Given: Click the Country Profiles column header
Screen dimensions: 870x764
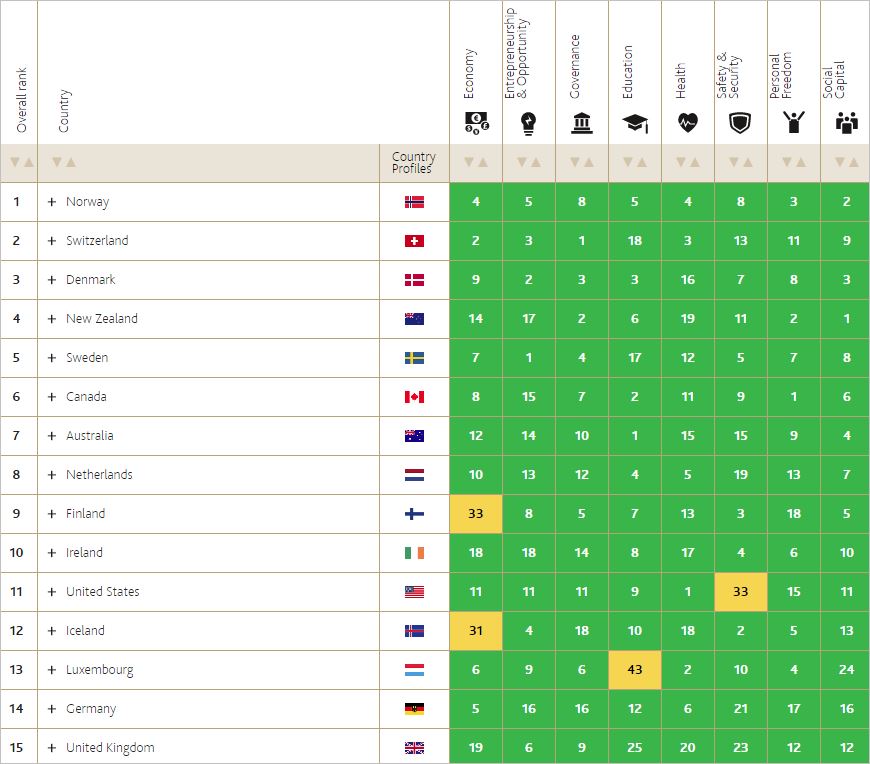Looking at the screenshot, I should [x=413, y=162].
